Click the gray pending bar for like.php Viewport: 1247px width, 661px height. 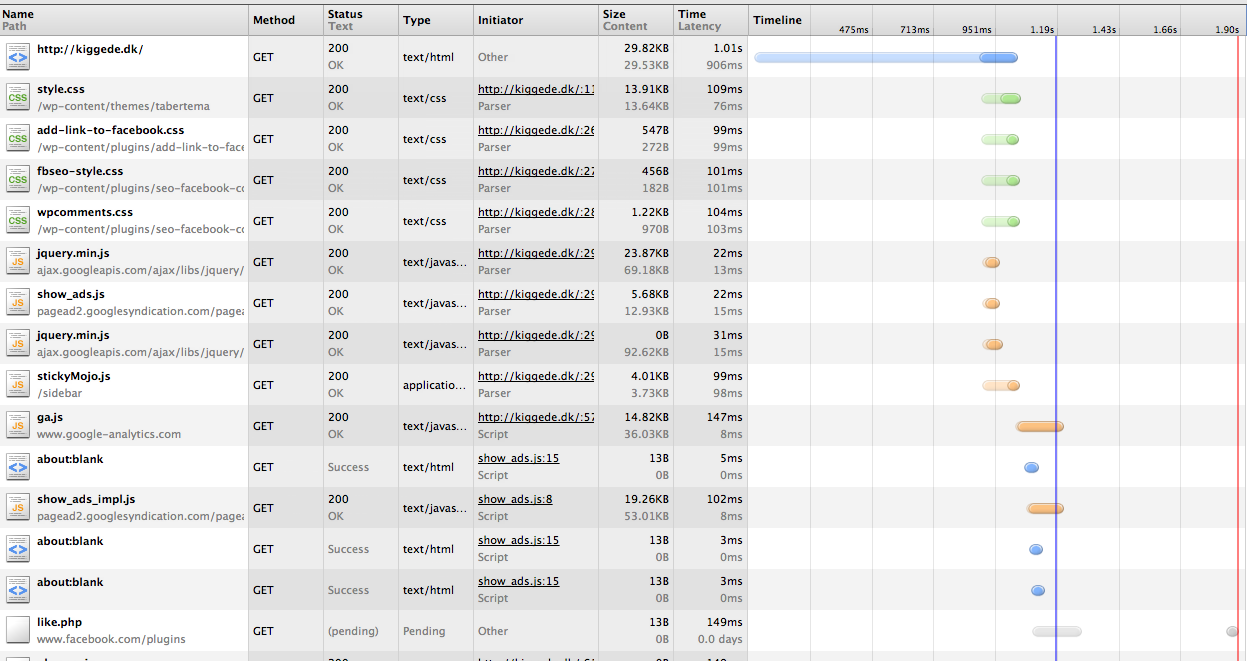(x=1056, y=632)
